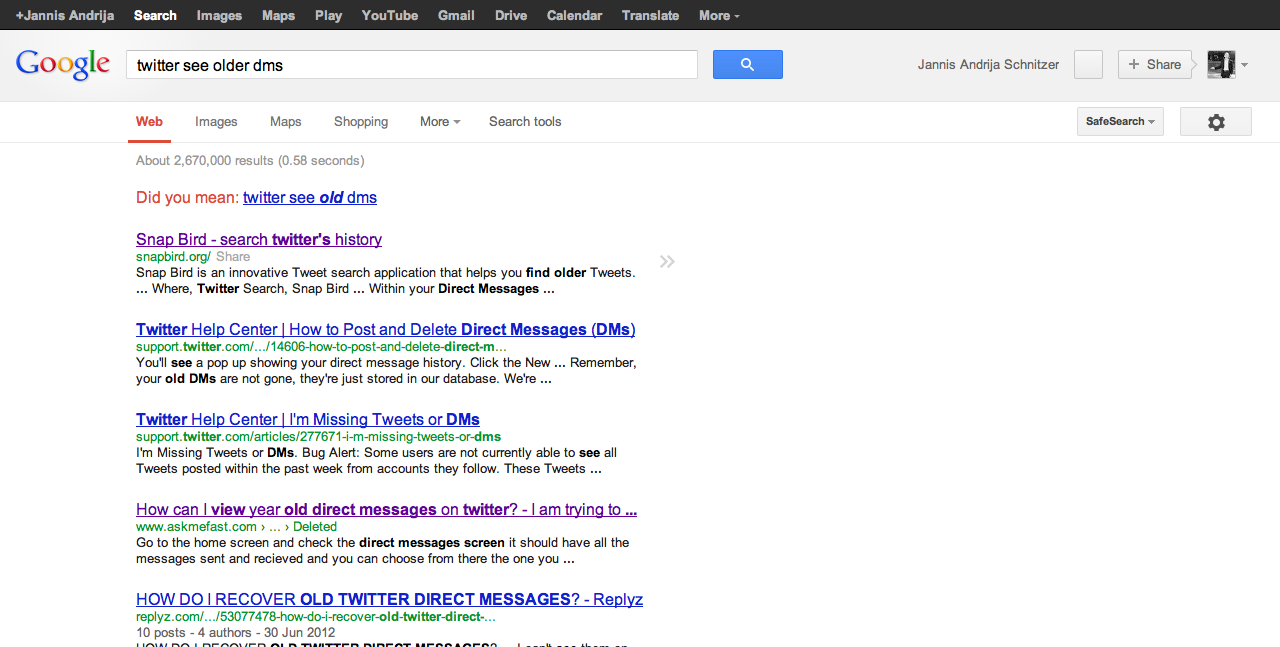Focus the search query input field
The height and width of the screenshot is (647, 1280).
(411, 65)
